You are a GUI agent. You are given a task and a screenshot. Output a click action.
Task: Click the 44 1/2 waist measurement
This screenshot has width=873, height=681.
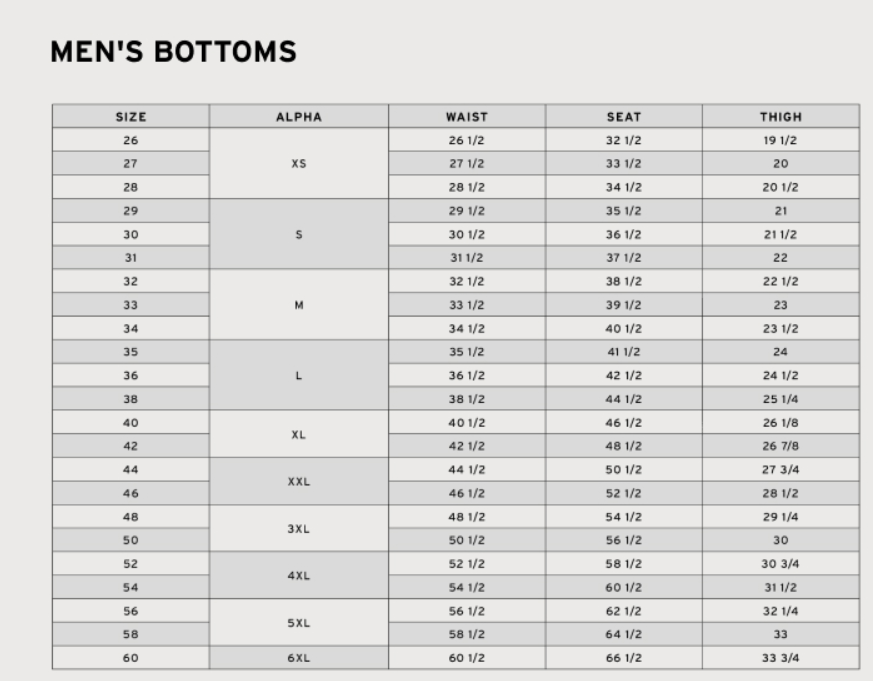pyautogui.click(x=467, y=470)
